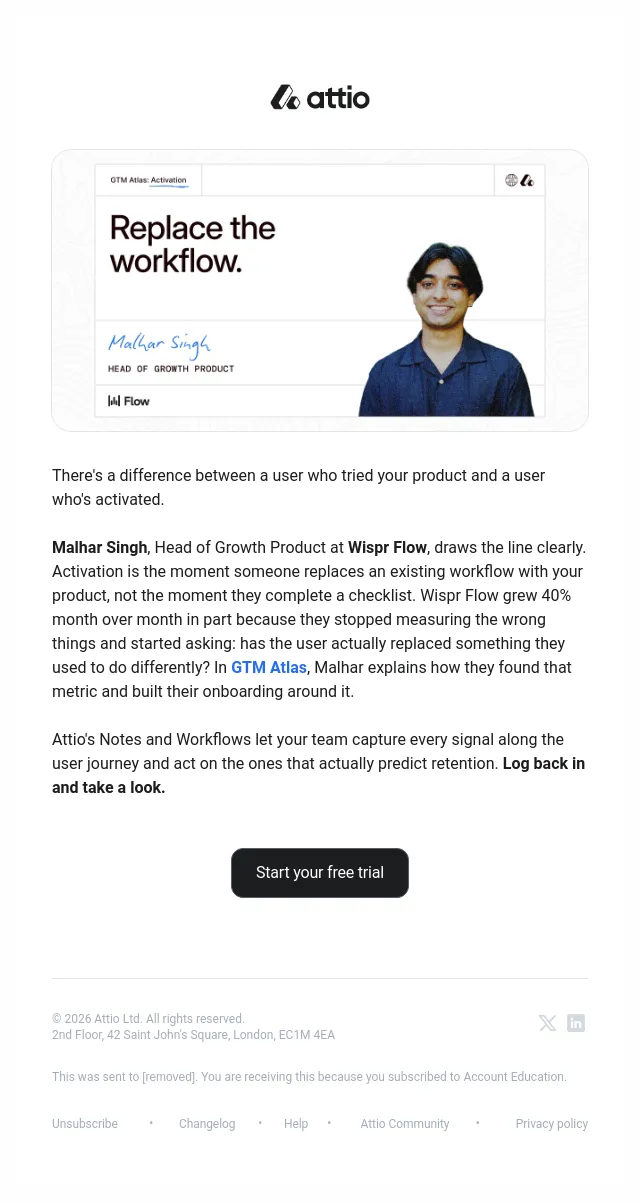Click the Unsubscribe footer link

[x=85, y=1124]
